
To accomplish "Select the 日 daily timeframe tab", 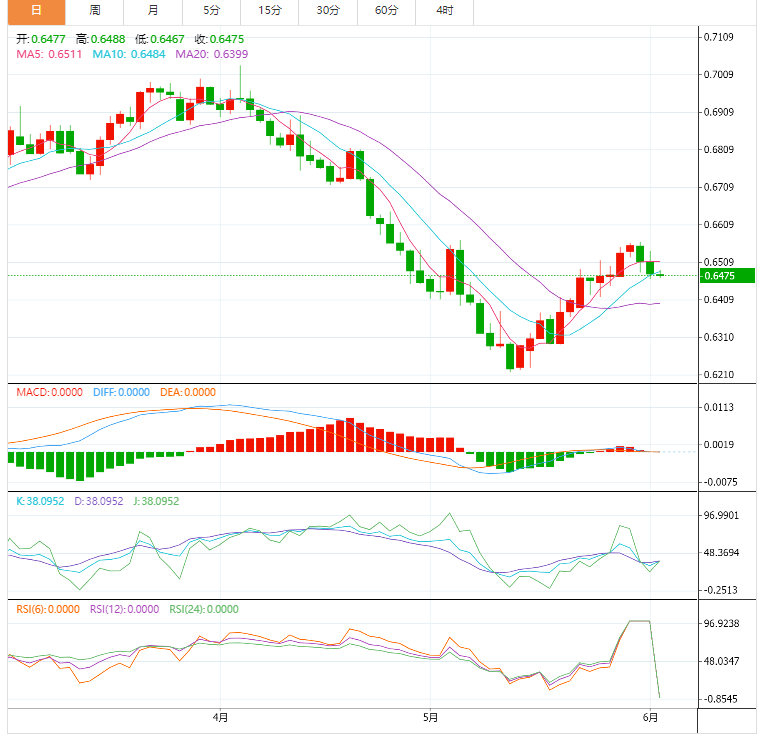I will click(37, 11).
